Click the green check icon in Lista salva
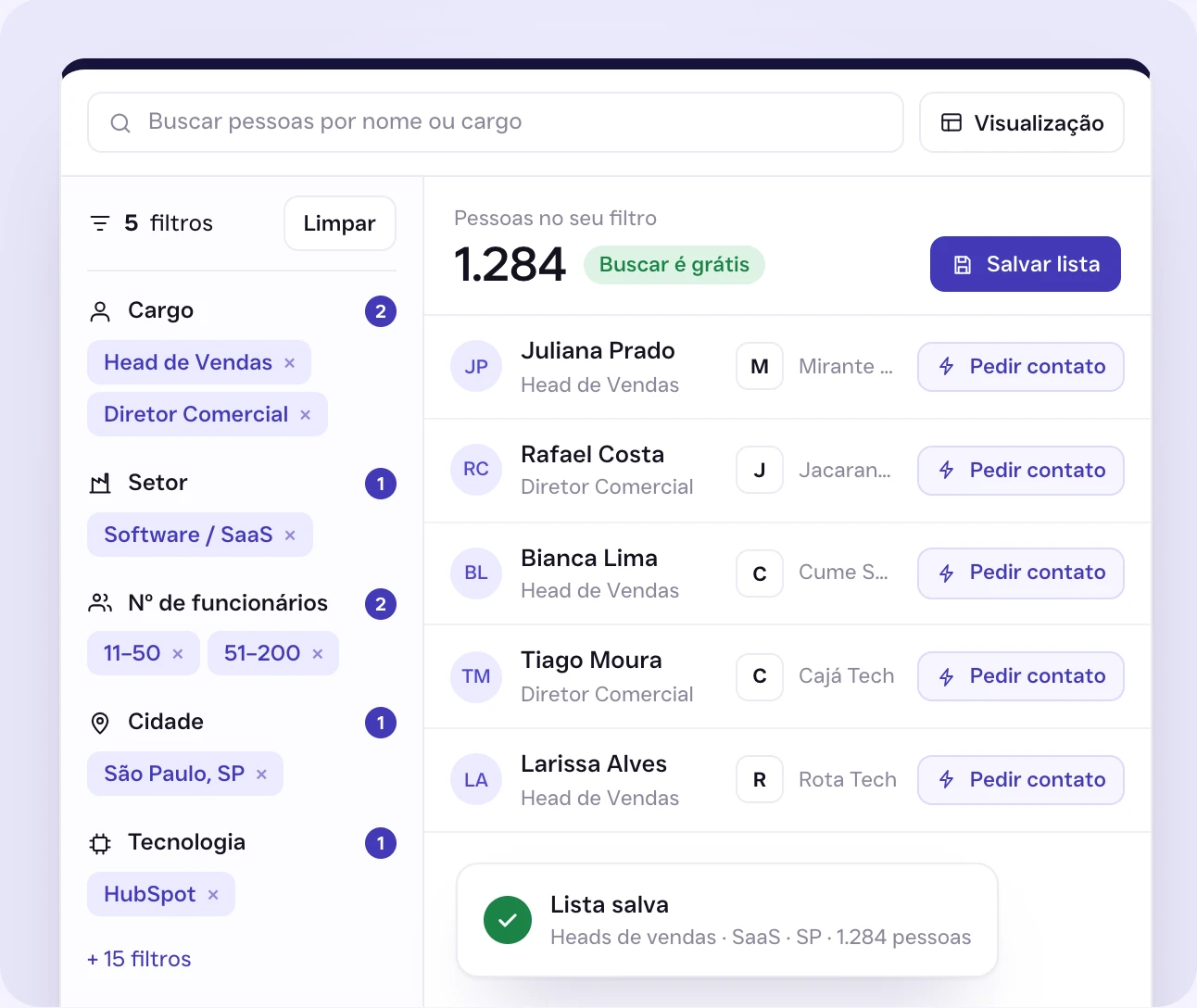This screenshot has height=1008, width=1197. [x=508, y=920]
